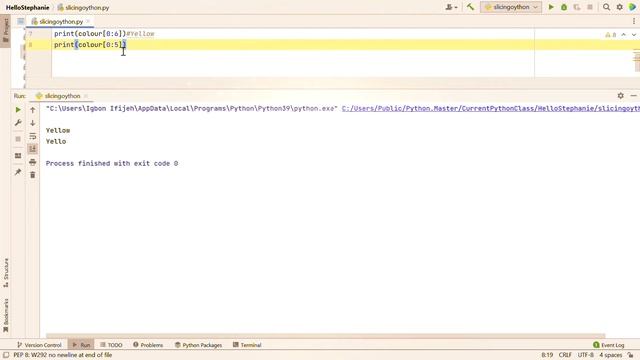Open the Python Packages tool window

(198, 345)
